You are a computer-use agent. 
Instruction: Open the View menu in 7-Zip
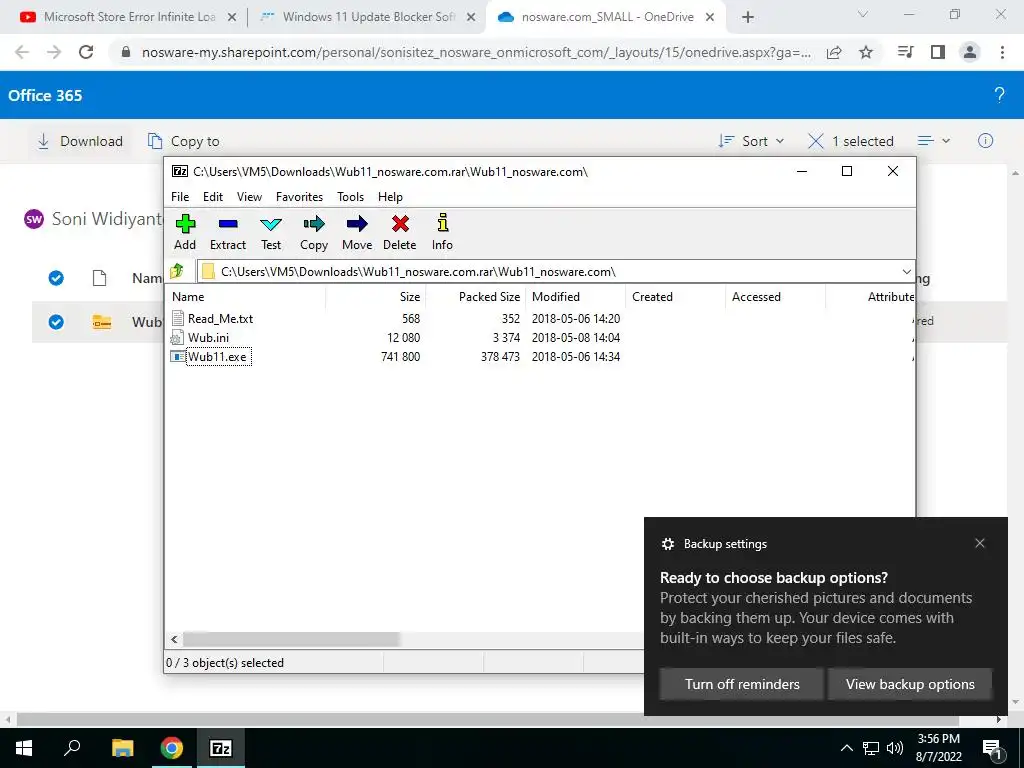point(249,197)
